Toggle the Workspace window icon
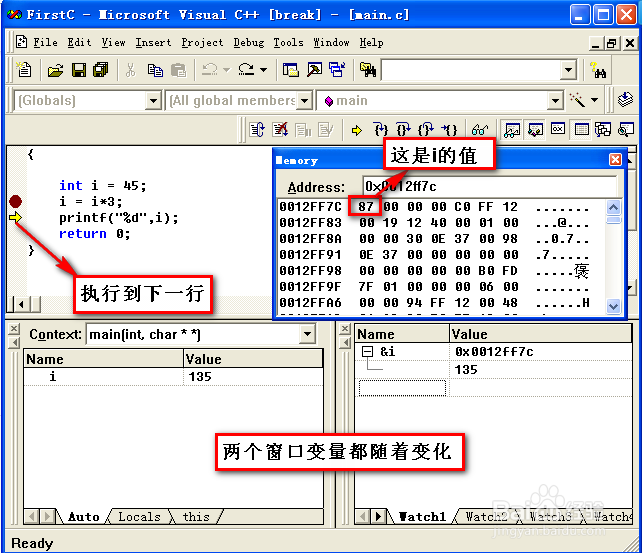This screenshot has width=642, height=553. pos(291,70)
